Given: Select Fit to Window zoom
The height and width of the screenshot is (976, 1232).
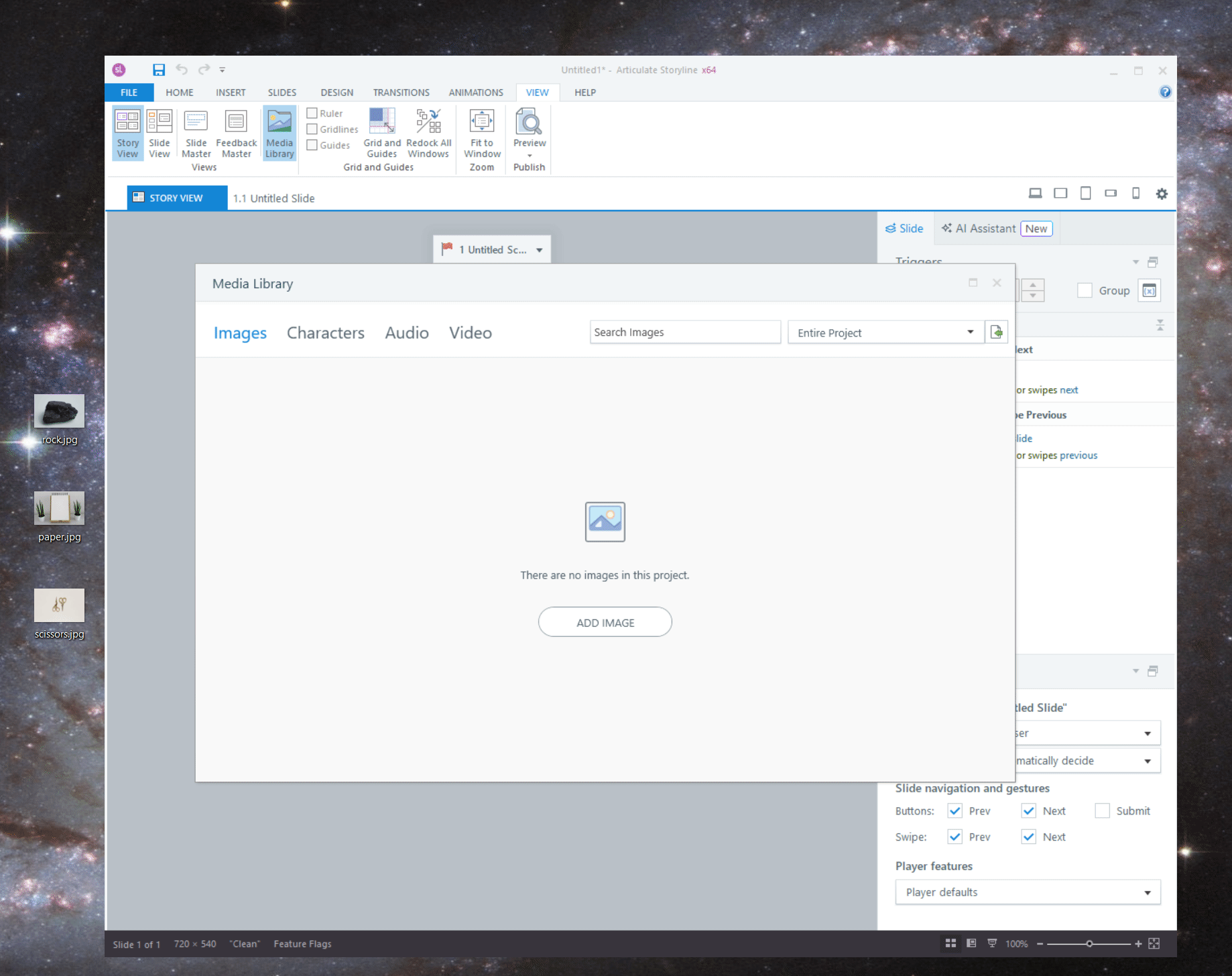Looking at the screenshot, I should (481, 133).
